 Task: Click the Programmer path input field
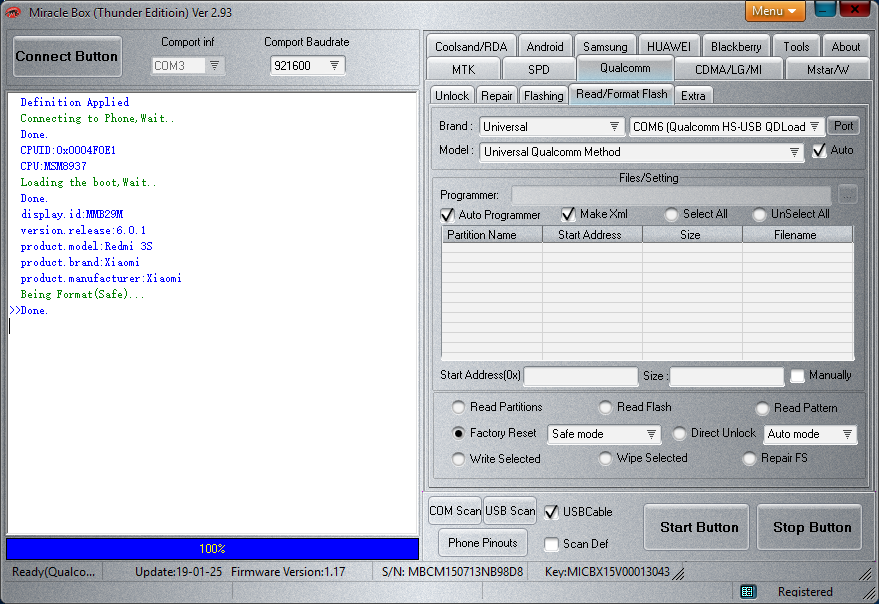[x=672, y=195]
